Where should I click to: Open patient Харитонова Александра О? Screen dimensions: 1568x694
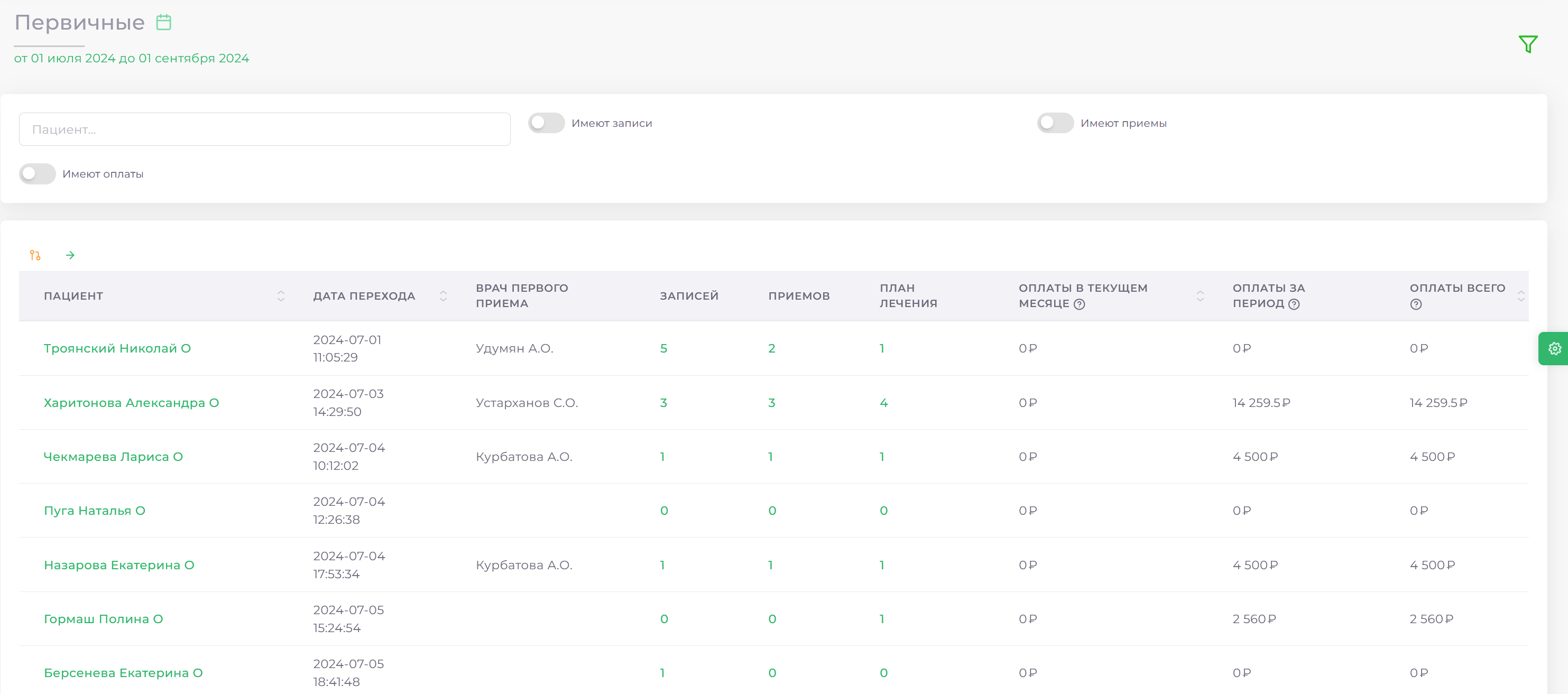pyautogui.click(x=132, y=402)
